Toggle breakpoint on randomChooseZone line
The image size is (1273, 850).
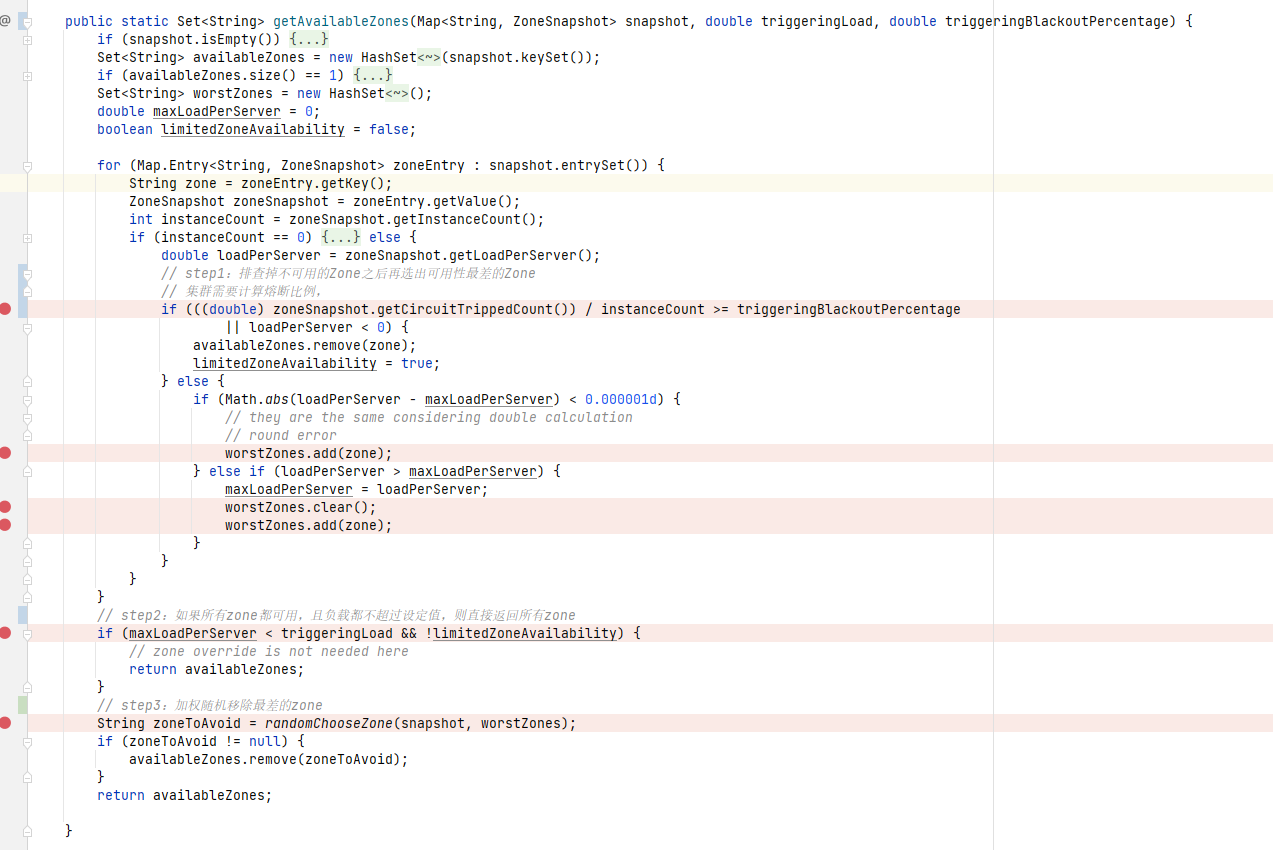(5, 723)
